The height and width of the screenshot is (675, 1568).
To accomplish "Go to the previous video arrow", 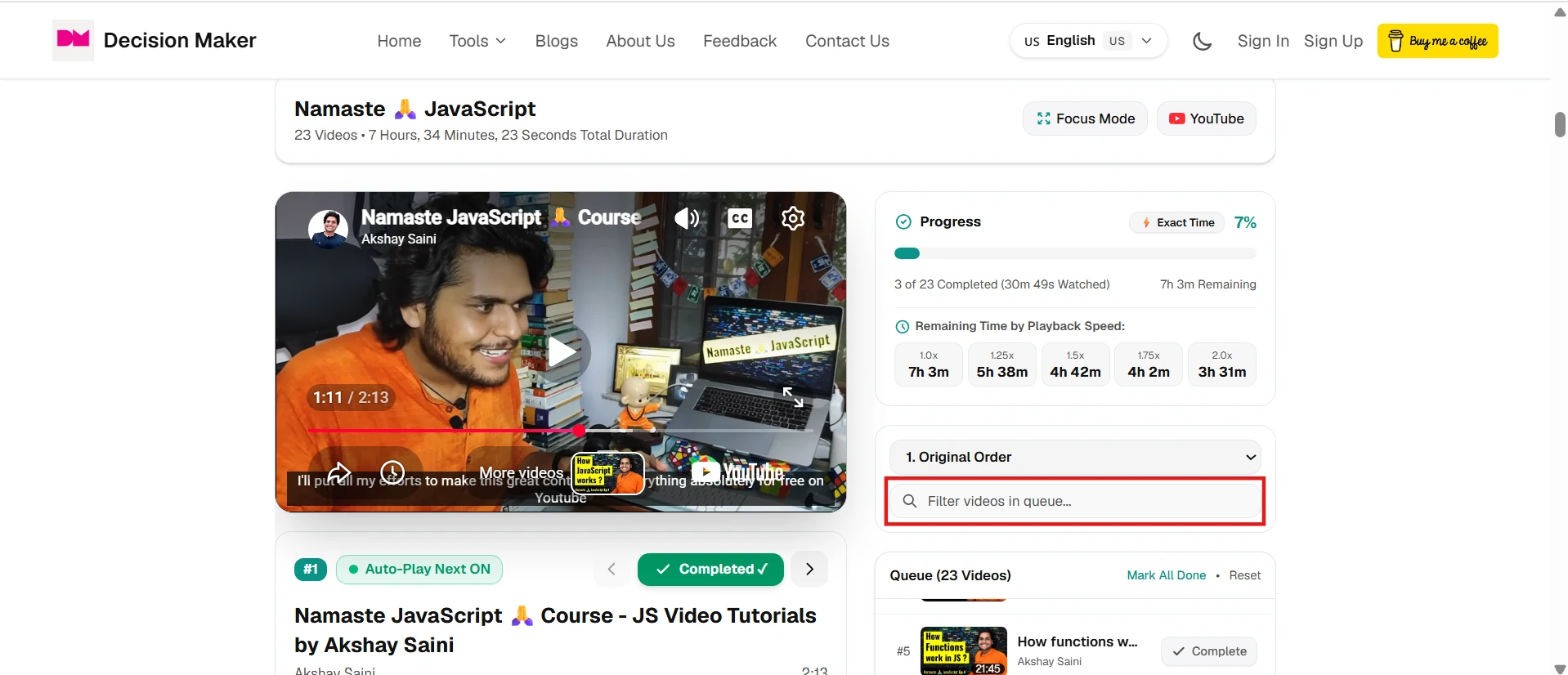I will point(612,570).
